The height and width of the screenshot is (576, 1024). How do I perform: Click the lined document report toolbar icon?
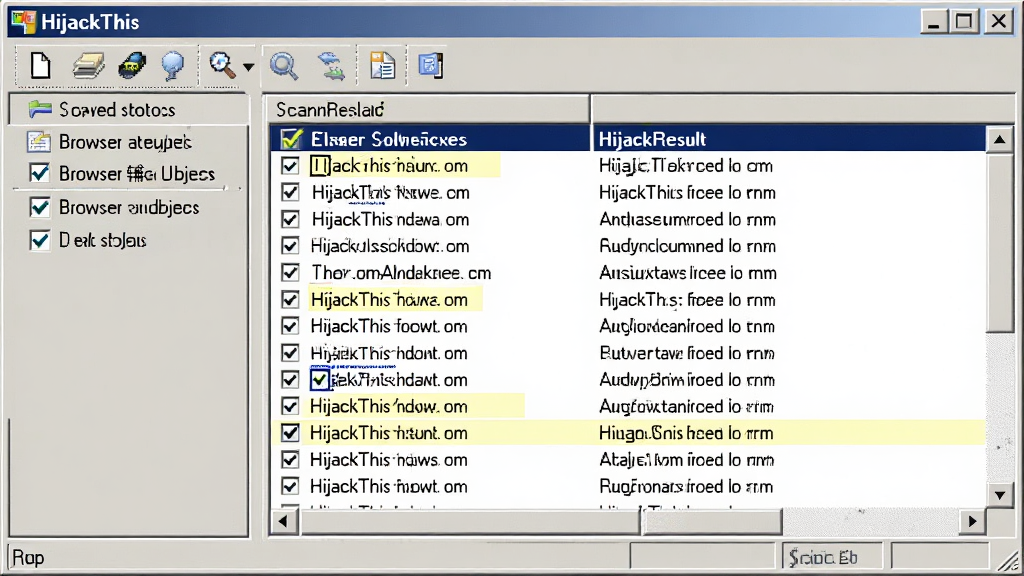(383, 66)
